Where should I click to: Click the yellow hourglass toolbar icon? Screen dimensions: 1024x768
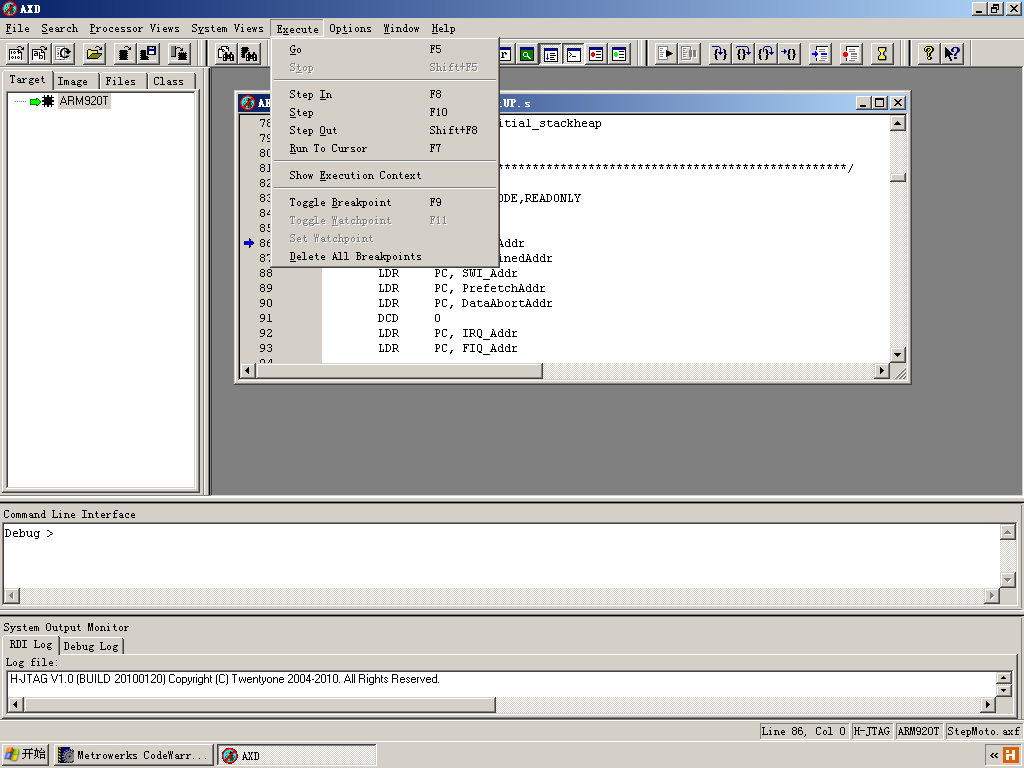point(882,54)
